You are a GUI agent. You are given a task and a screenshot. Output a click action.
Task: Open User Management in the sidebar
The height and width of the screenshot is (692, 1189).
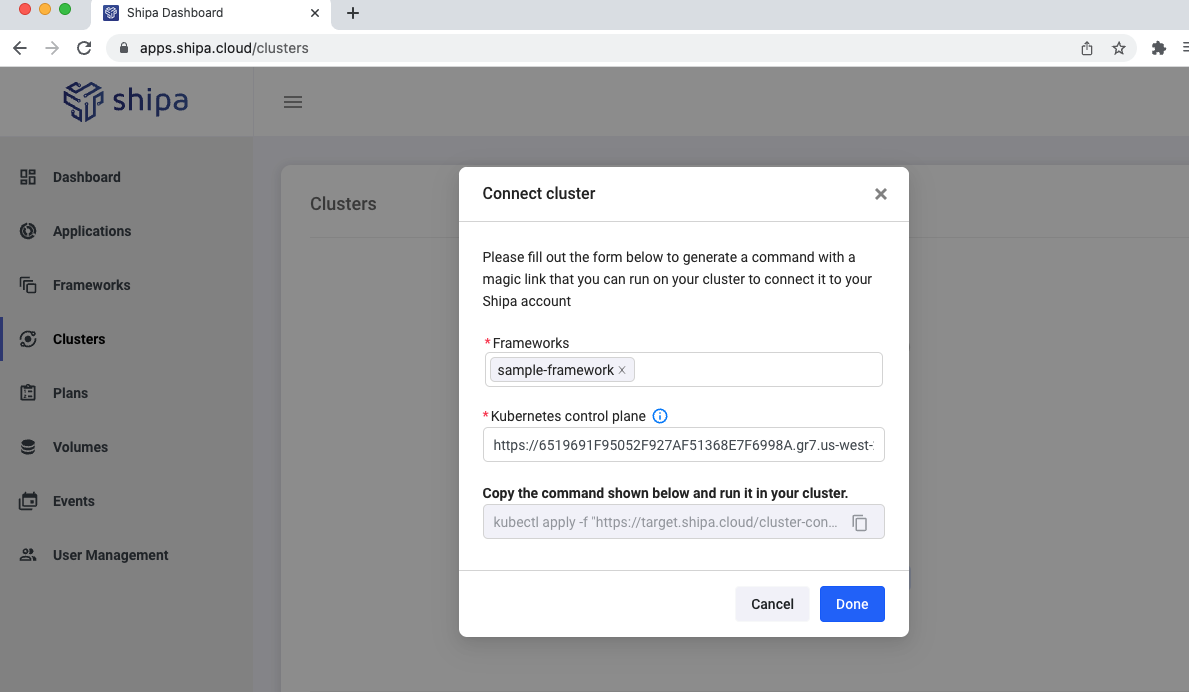110,555
